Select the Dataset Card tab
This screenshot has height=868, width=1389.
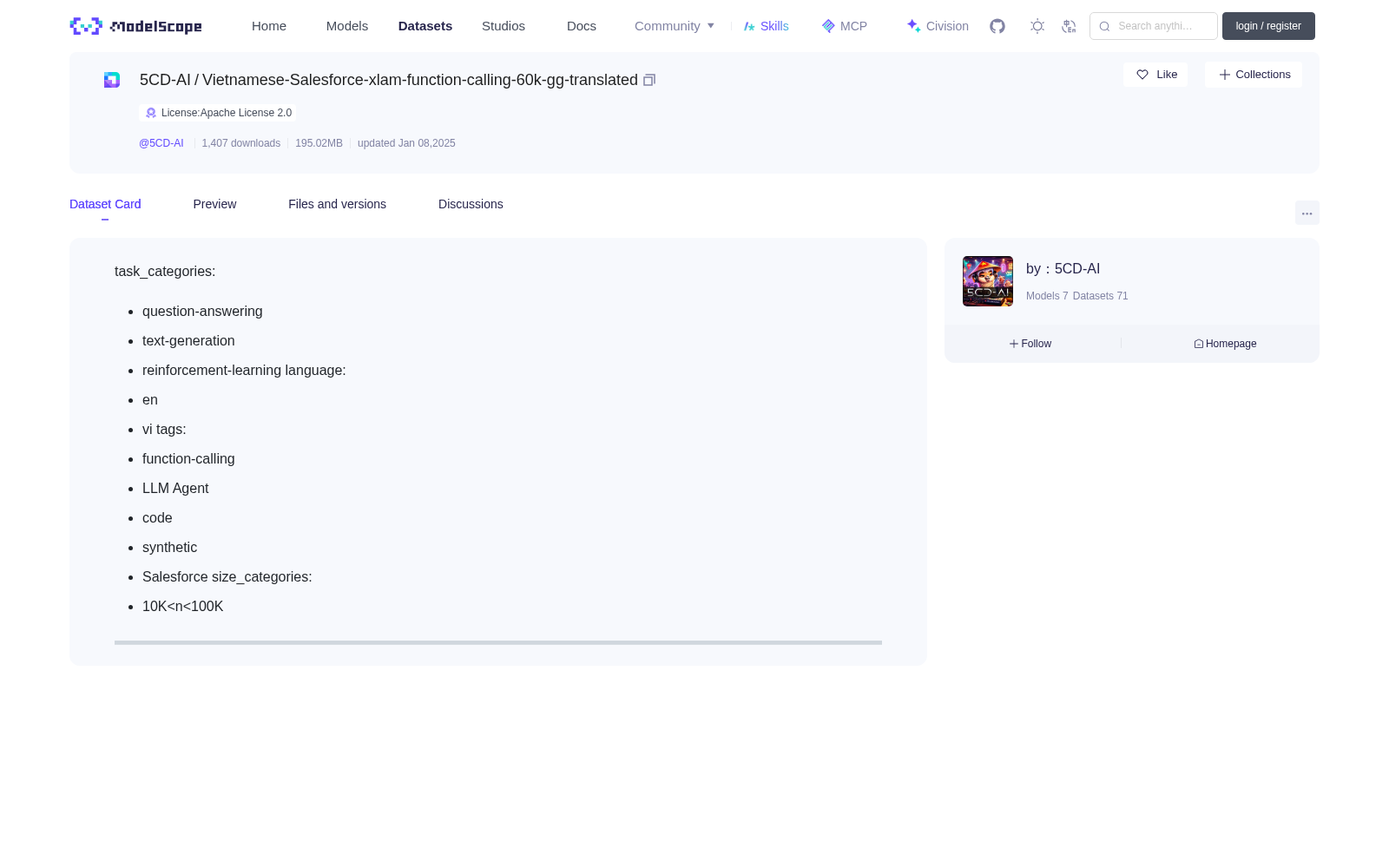pyautogui.click(x=105, y=204)
